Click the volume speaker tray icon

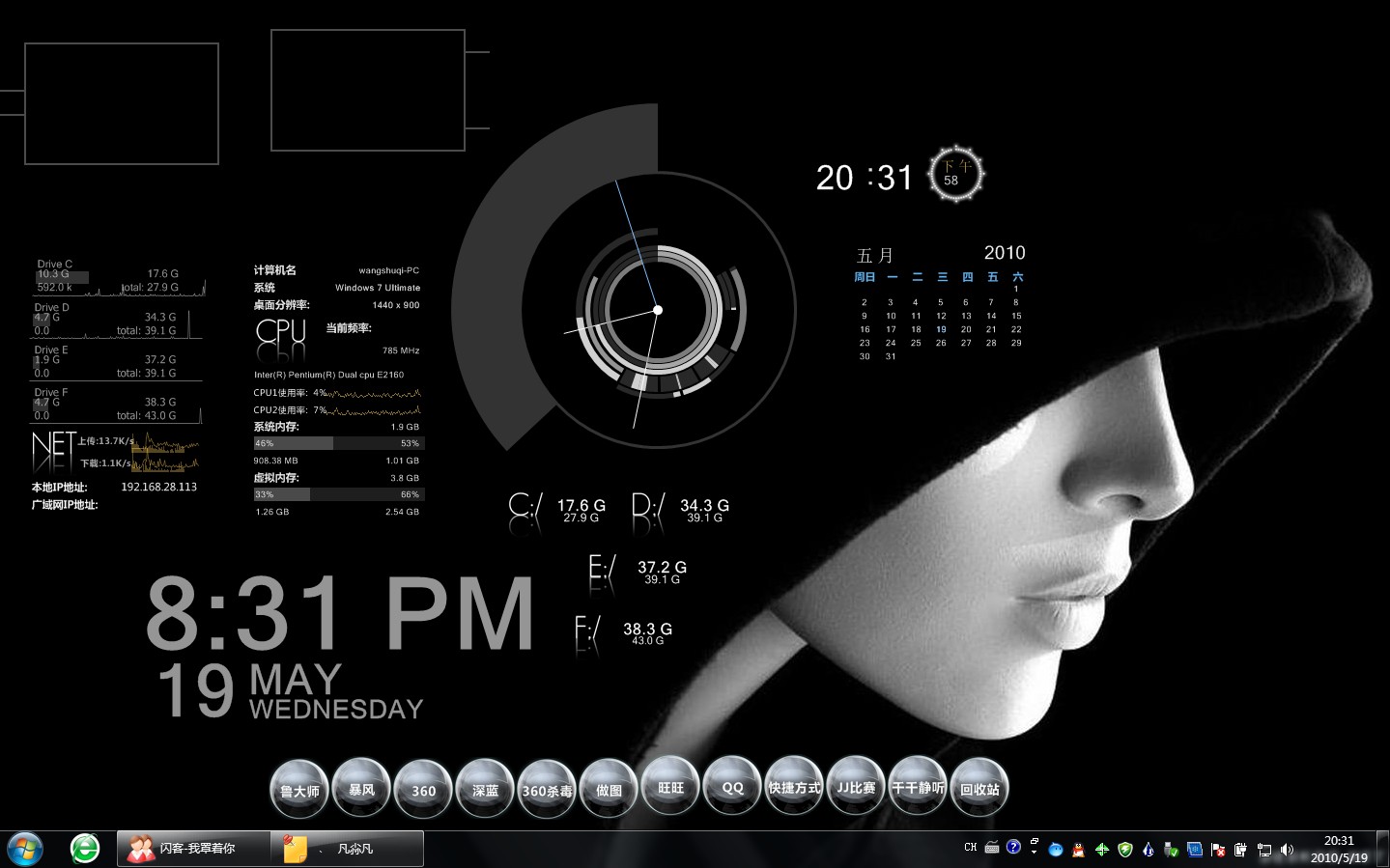click(1287, 850)
